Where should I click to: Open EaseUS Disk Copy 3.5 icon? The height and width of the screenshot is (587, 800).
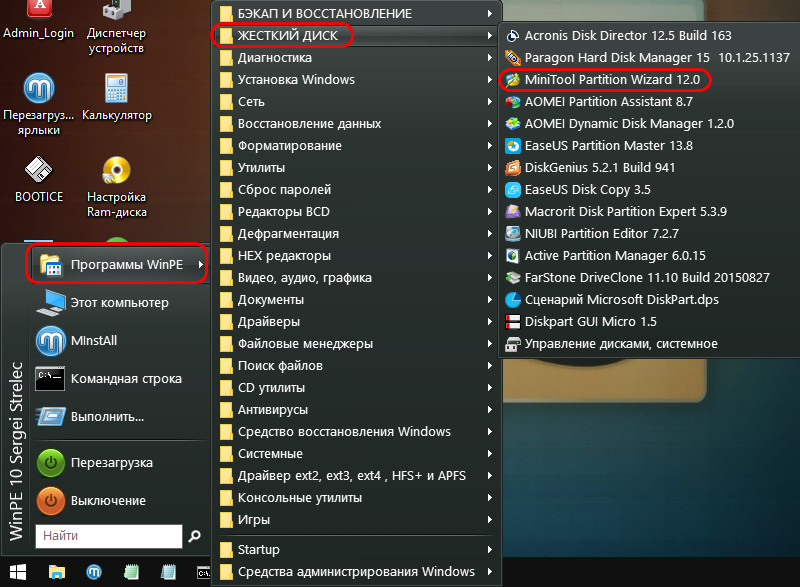512,190
